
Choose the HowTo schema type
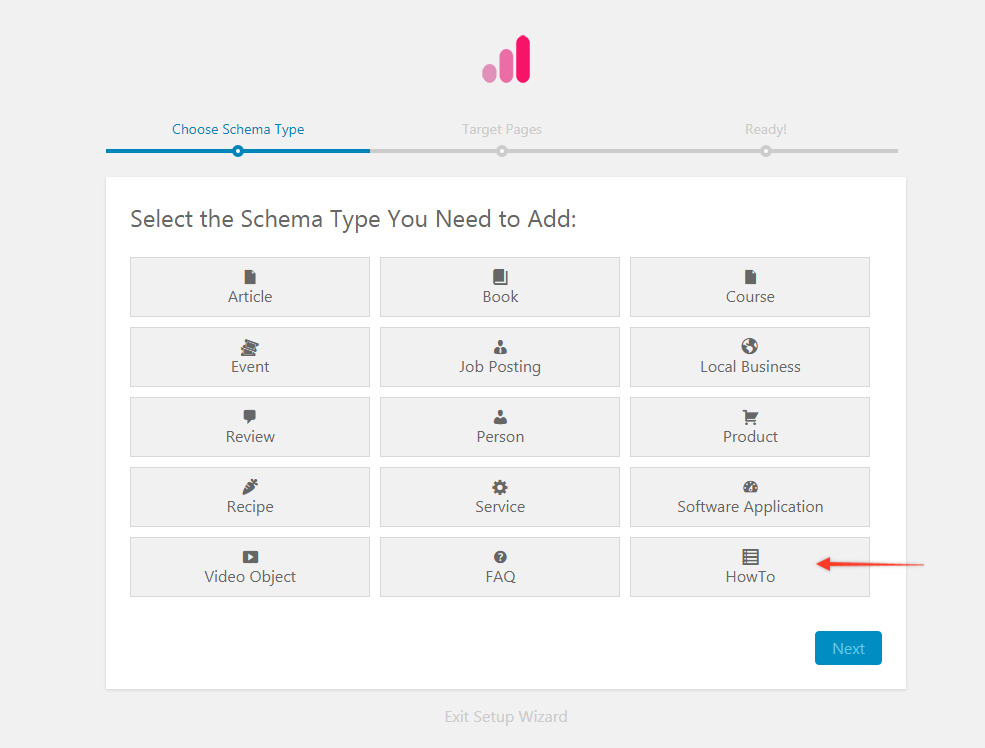pos(750,568)
